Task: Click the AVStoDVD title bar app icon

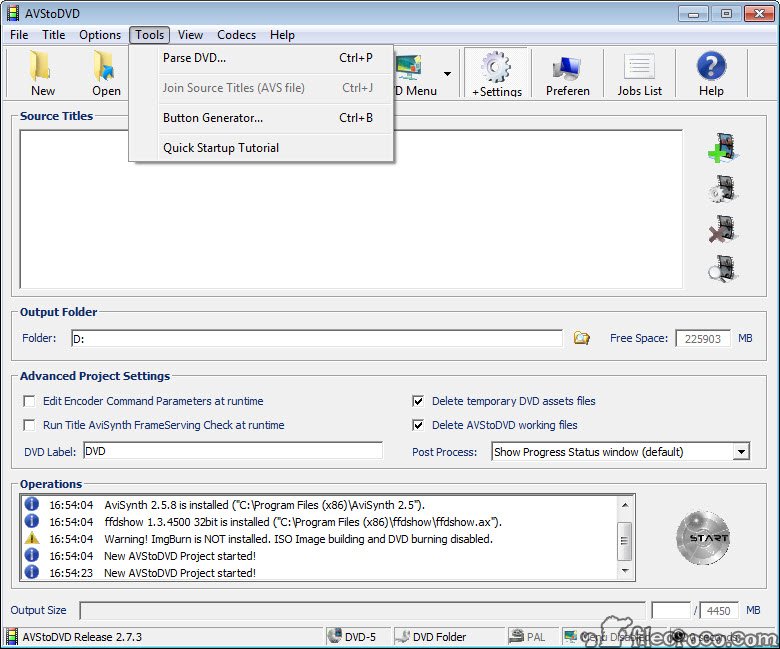Action: click(x=13, y=13)
